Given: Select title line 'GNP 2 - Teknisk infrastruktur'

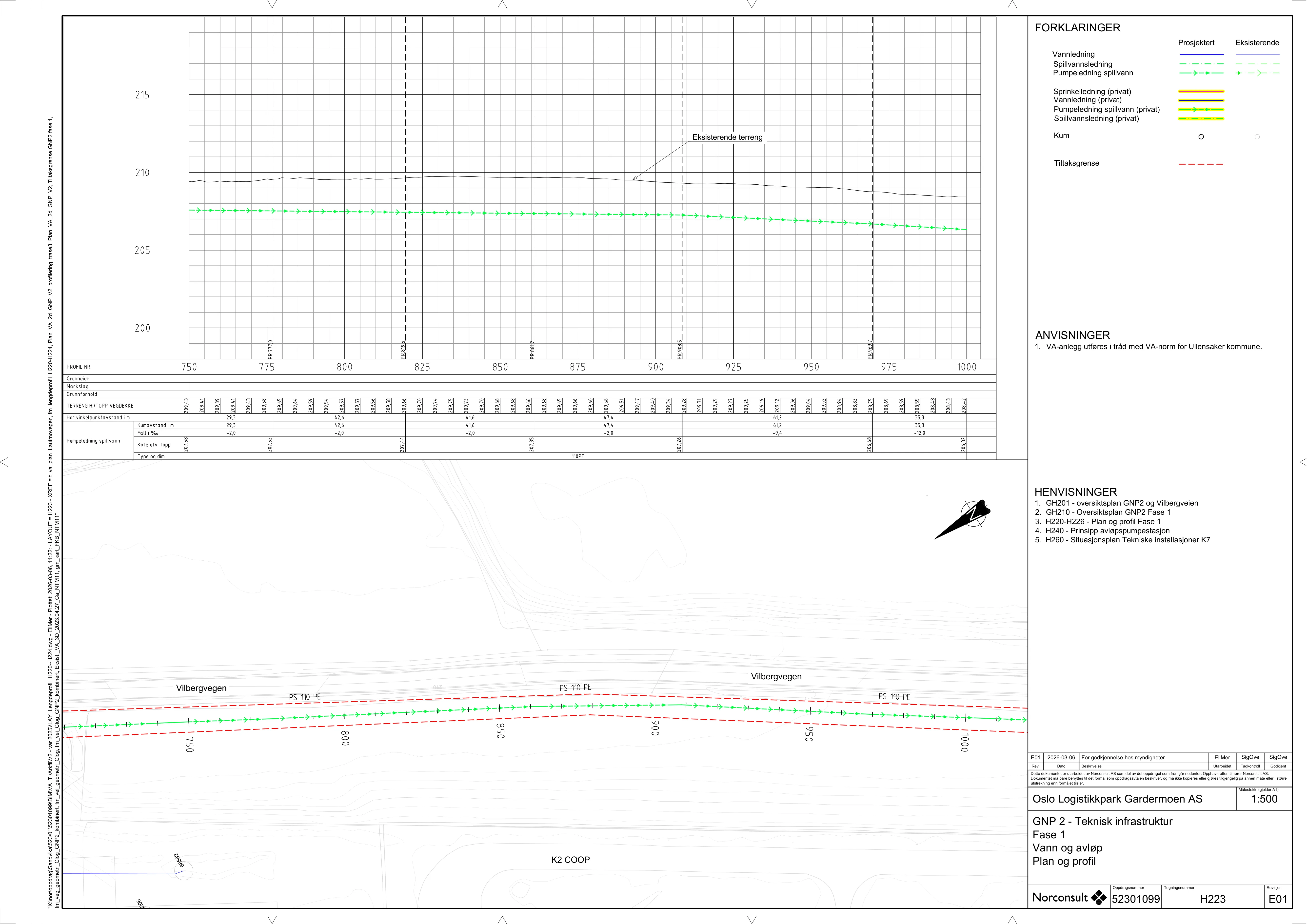Looking at the screenshot, I should pos(1103,822).
